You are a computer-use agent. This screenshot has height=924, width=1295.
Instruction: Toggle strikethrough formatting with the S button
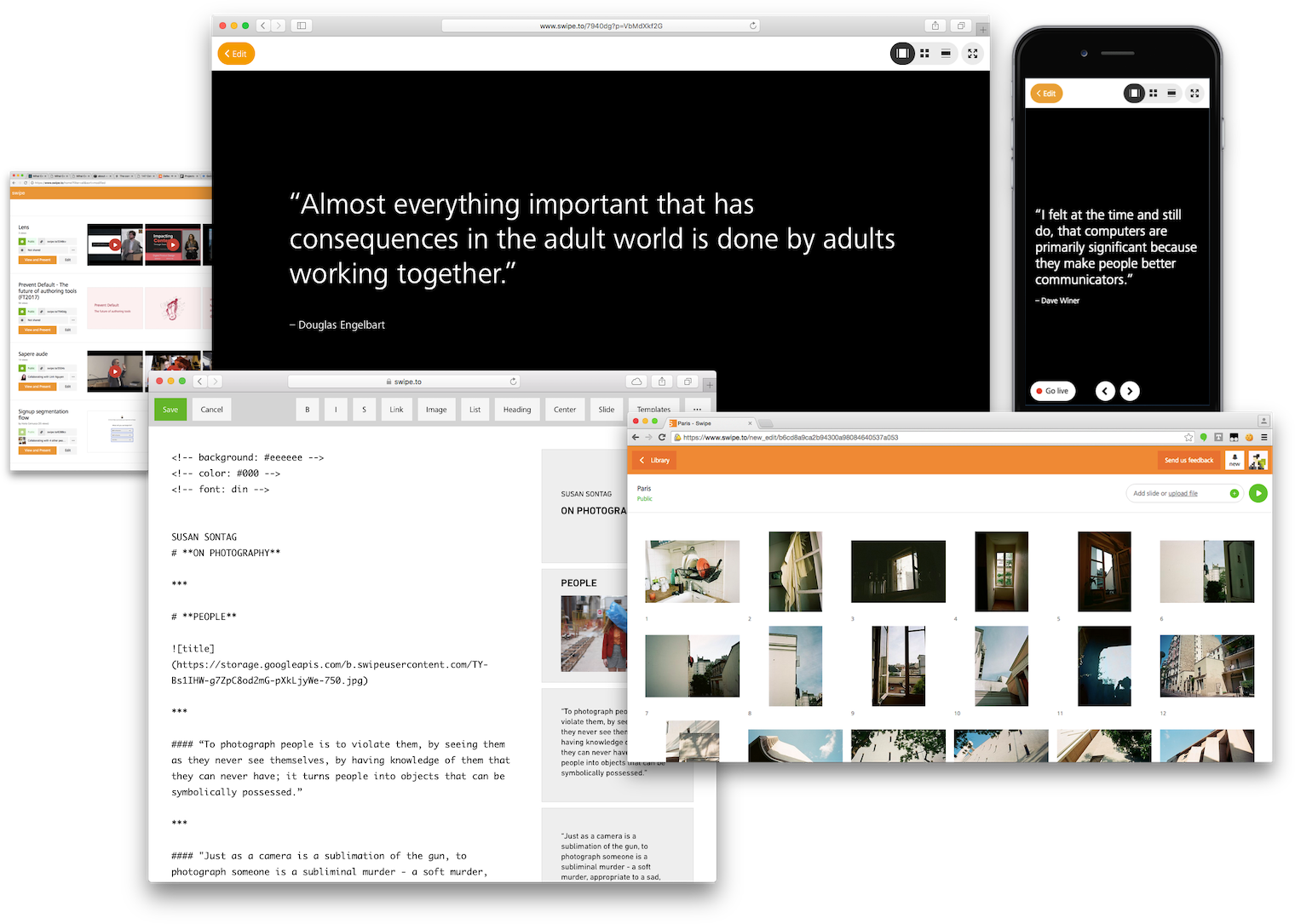click(x=364, y=409)
